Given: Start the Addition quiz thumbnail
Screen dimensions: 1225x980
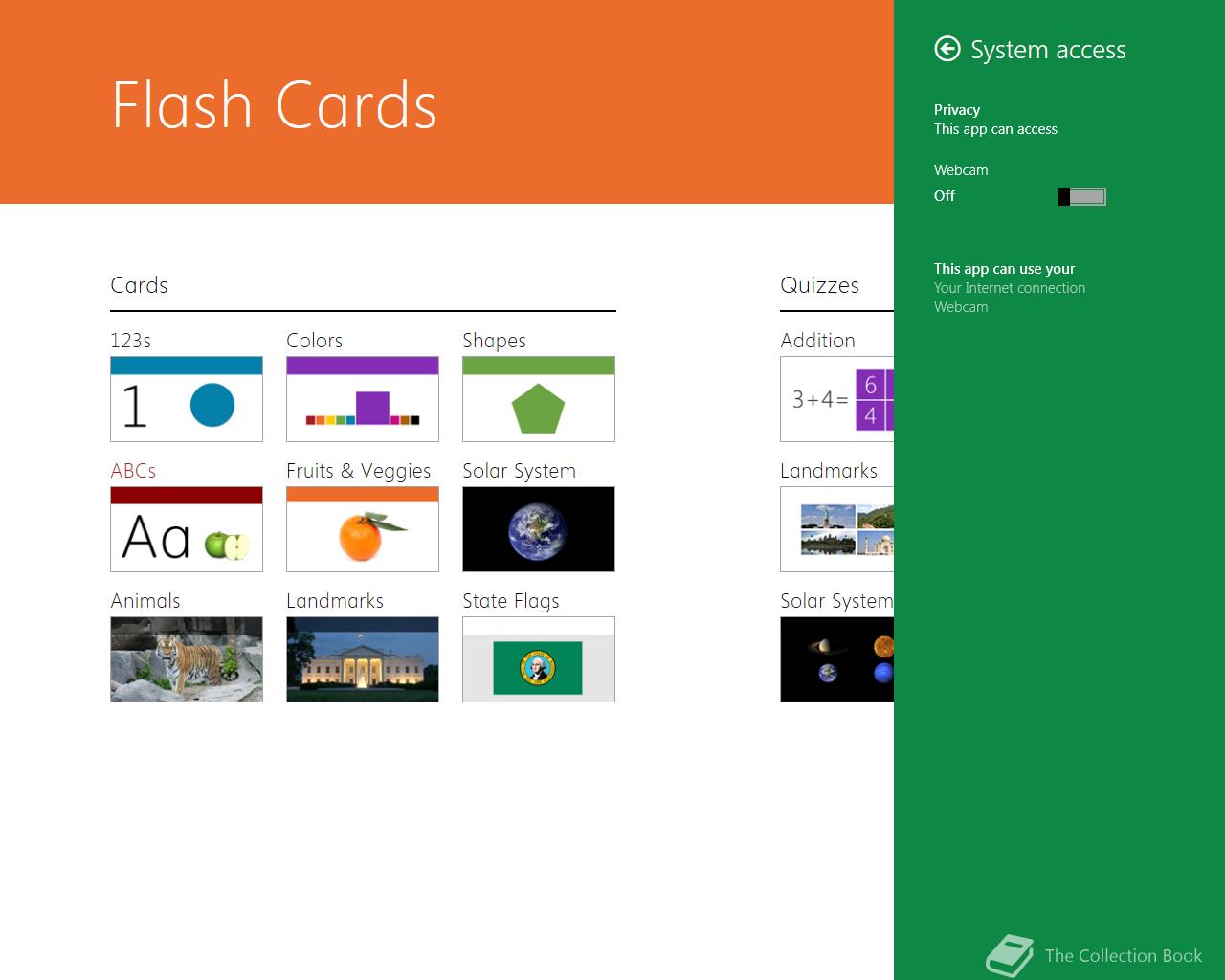Looking at the screenshot, I should click(x=837, y=399).
